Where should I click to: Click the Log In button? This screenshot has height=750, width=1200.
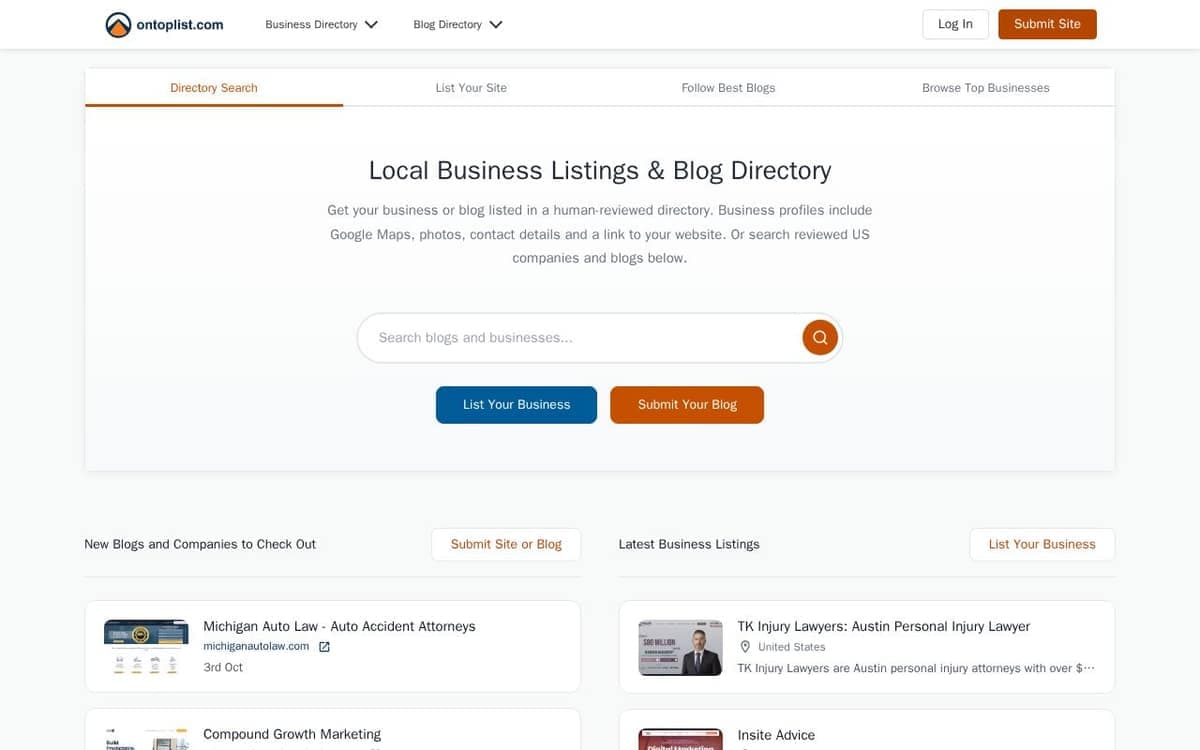pos(955,24)
